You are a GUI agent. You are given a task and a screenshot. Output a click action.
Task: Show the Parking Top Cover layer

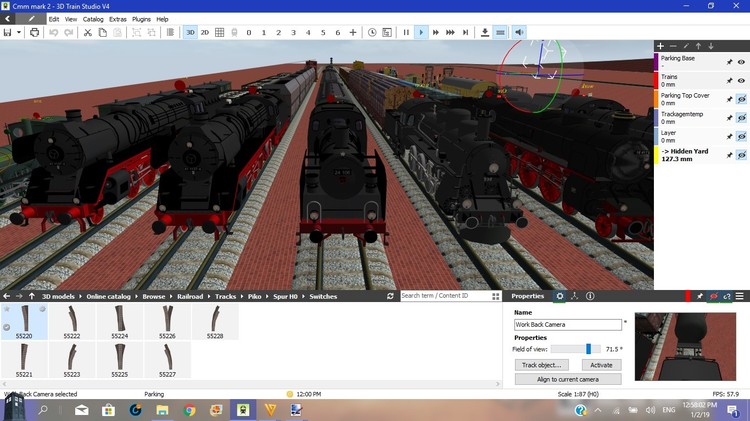point(741,100)
